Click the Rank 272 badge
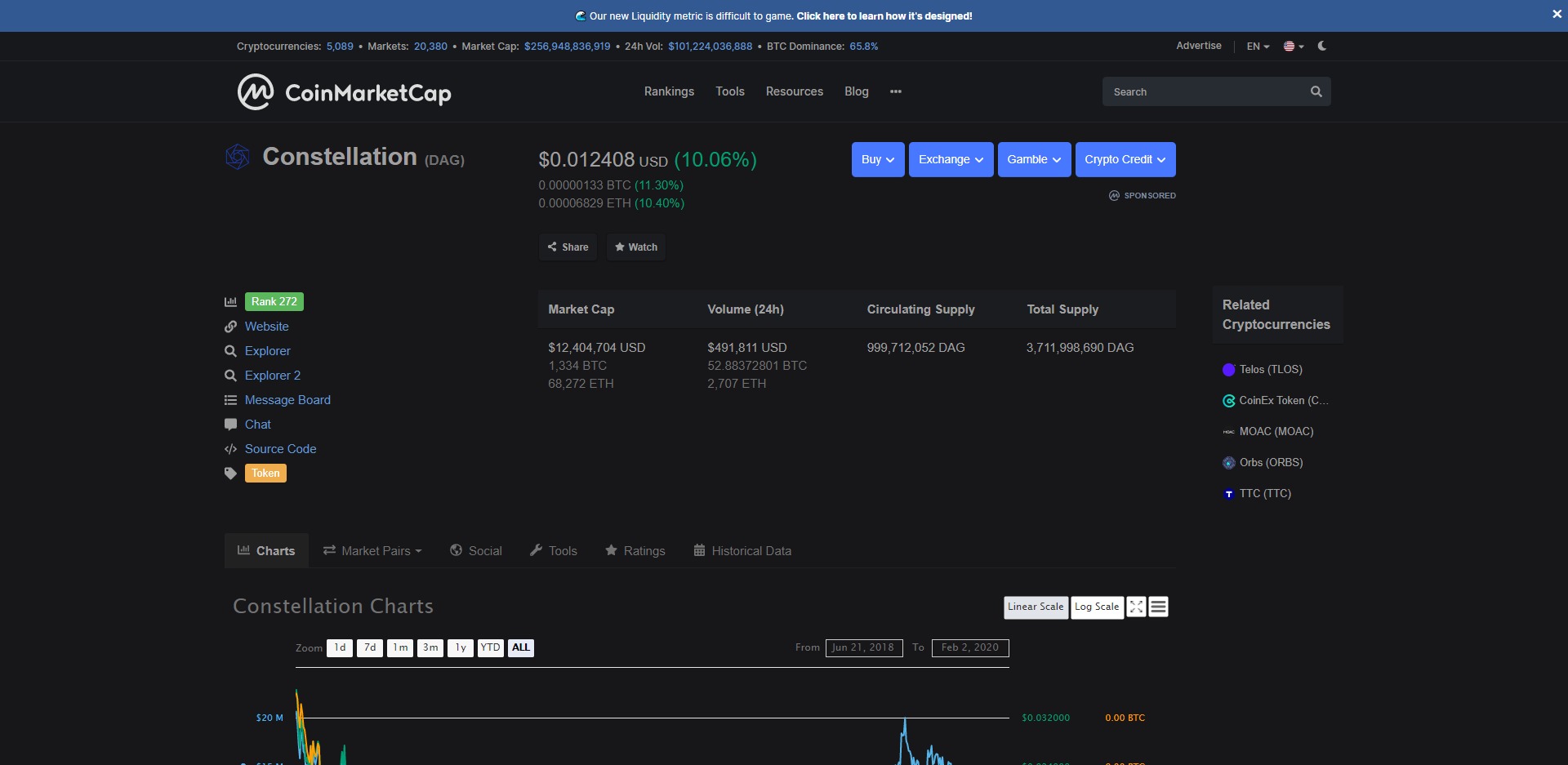1568x765 pixels. point(274,301)
